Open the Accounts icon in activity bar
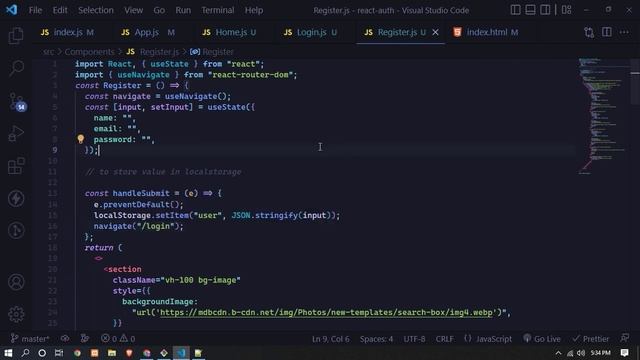Screen dimensions: 640x360 click(16, 282)
